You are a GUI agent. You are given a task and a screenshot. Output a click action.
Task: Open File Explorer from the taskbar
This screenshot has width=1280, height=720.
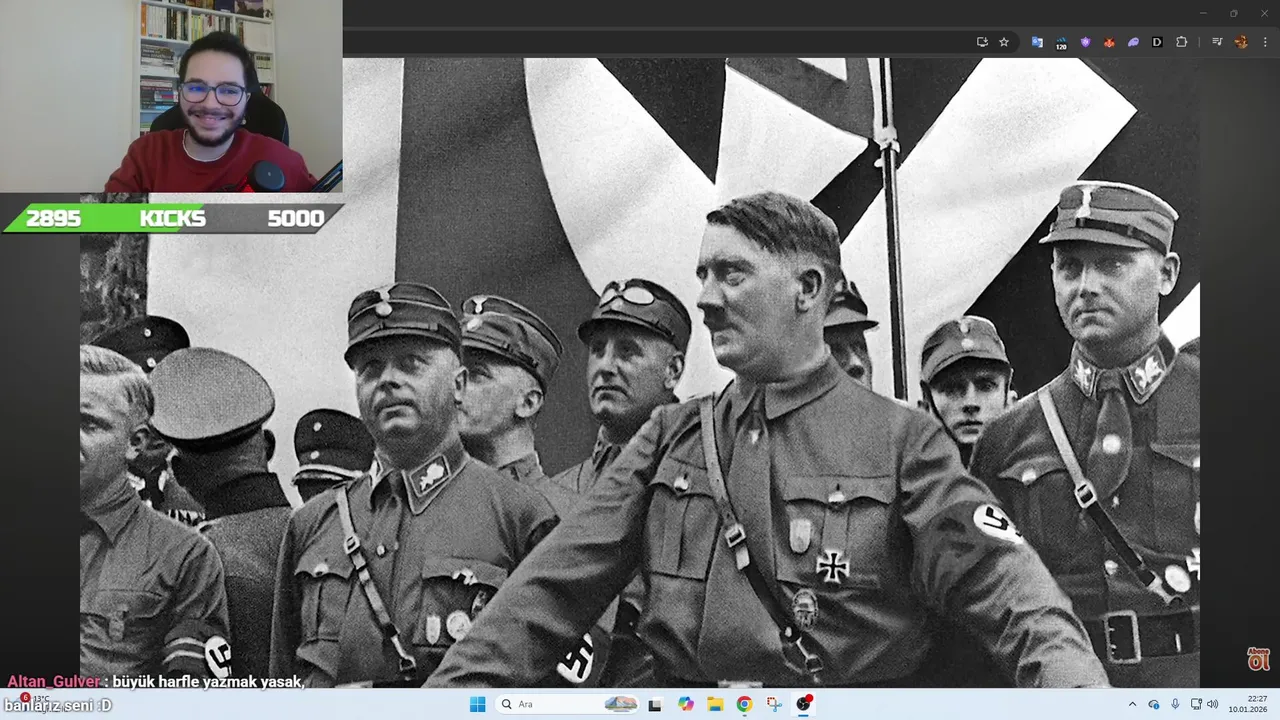click(715, 704)
